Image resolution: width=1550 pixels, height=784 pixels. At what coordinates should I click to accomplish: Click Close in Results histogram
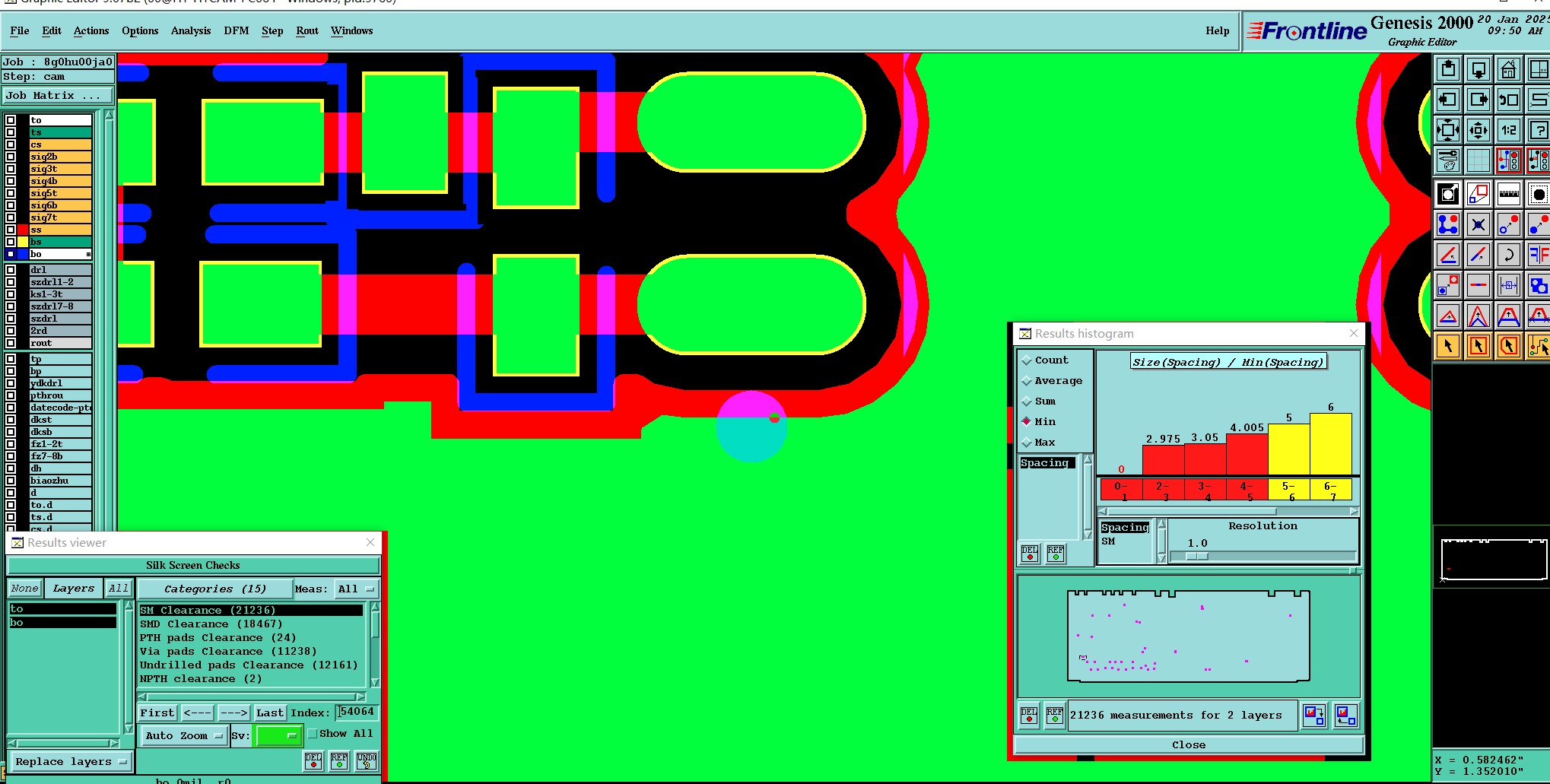[x=1189, y=745]
